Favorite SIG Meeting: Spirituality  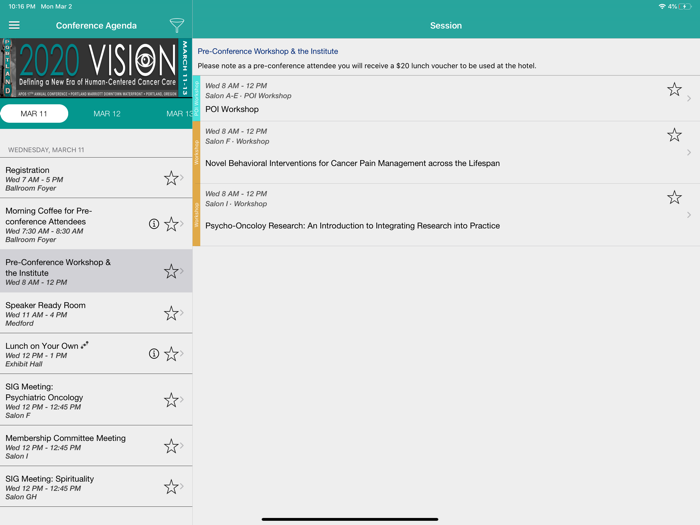pos(171,487)
